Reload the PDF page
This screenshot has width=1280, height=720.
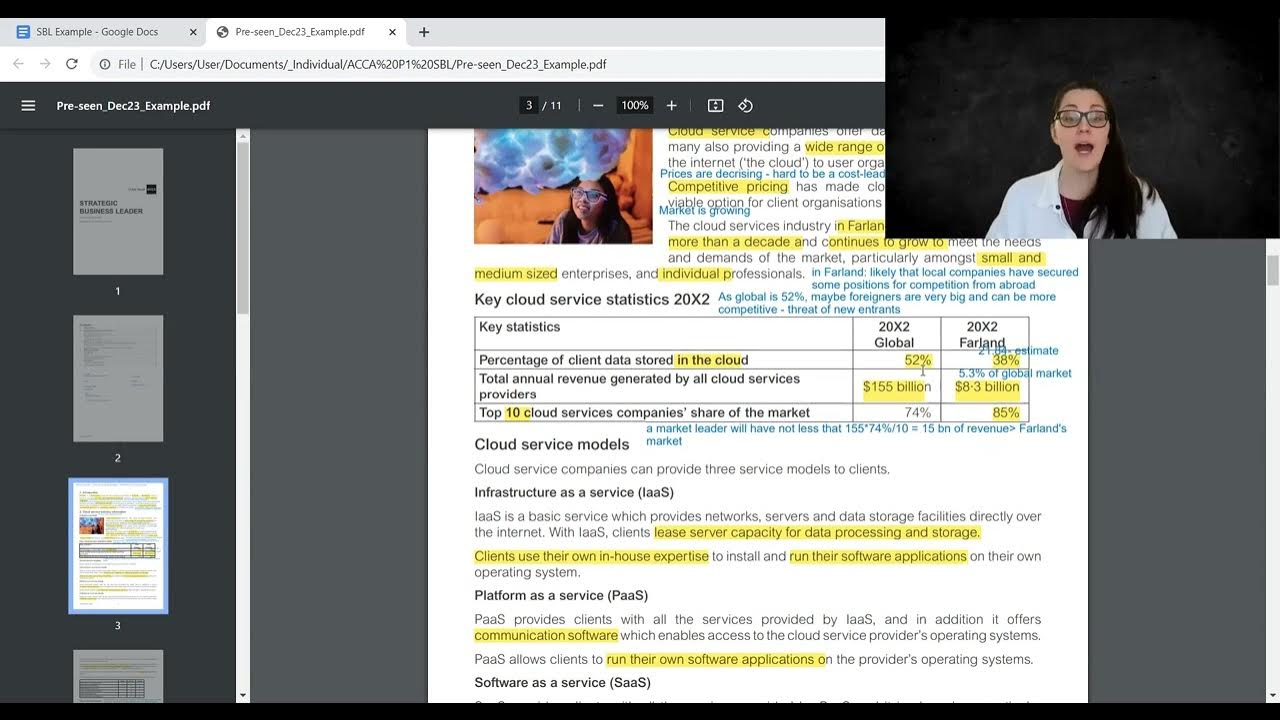click(72, 64)
